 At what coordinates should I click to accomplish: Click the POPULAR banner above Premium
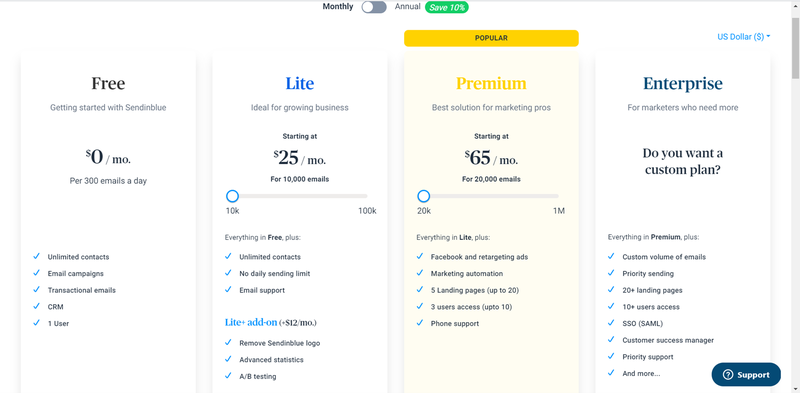pyautogui.click(x=491, y=38)
